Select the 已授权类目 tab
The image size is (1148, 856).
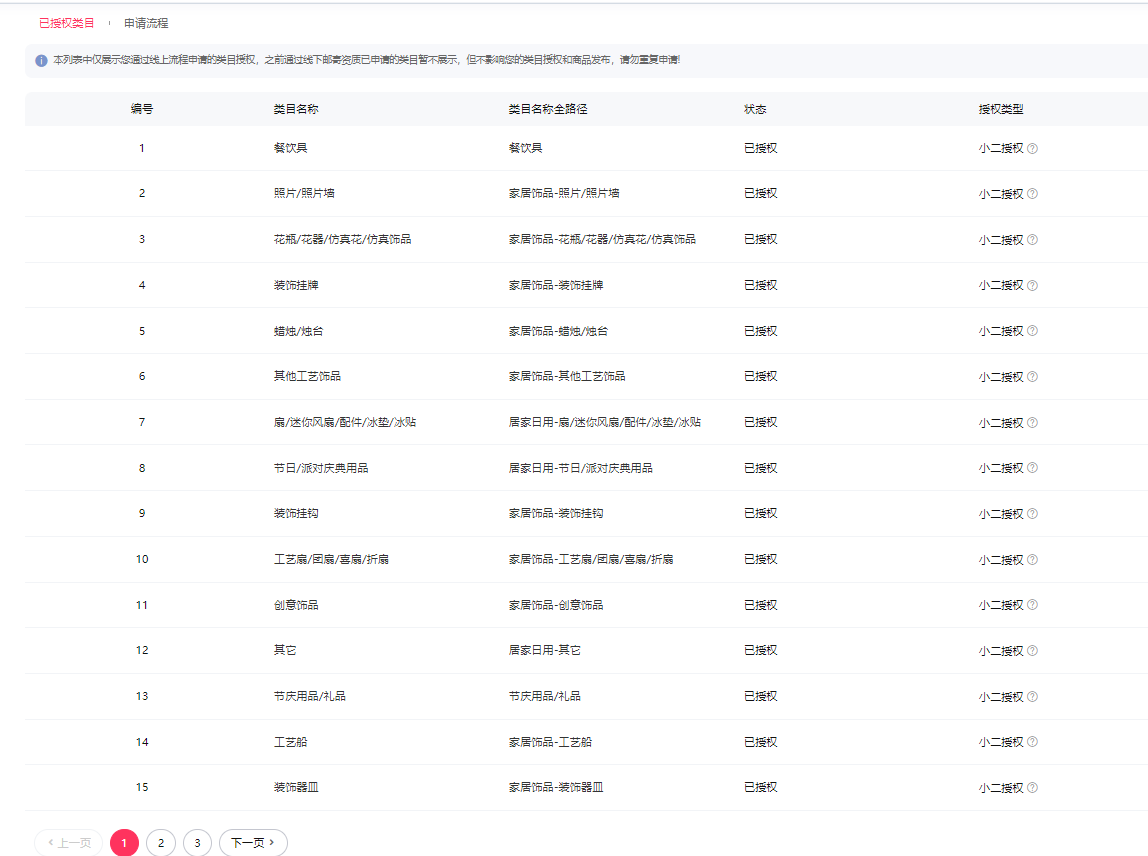(67, 23)
